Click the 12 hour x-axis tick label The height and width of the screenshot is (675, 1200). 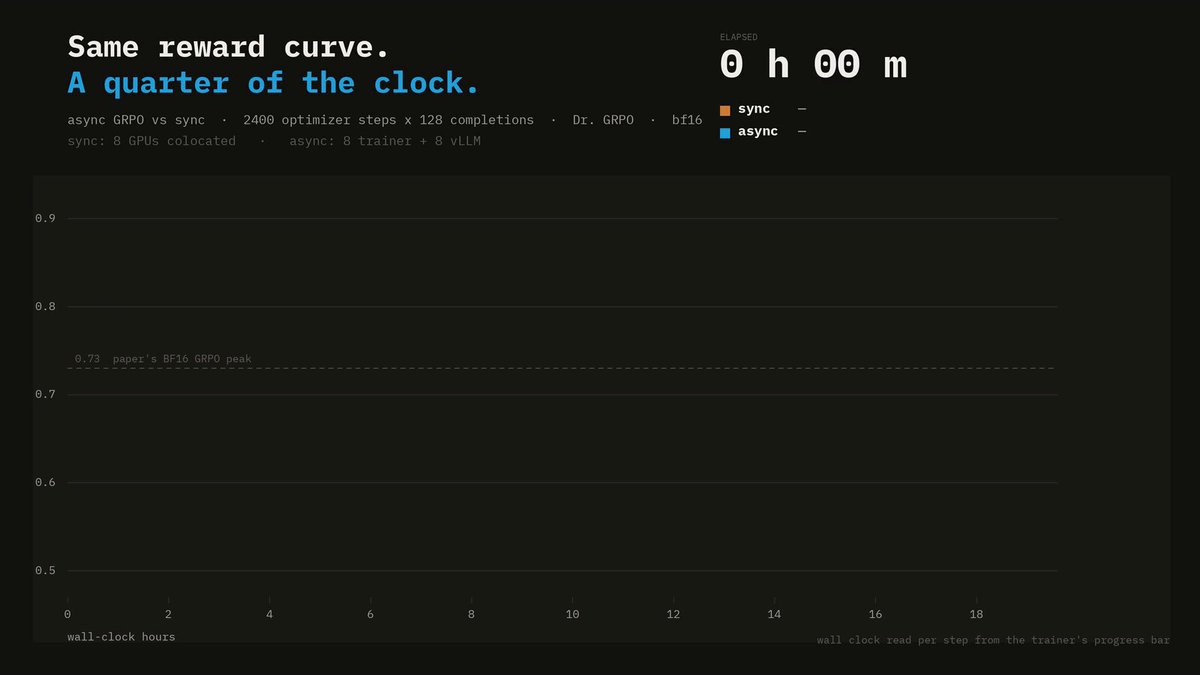(x=673, y=614)
